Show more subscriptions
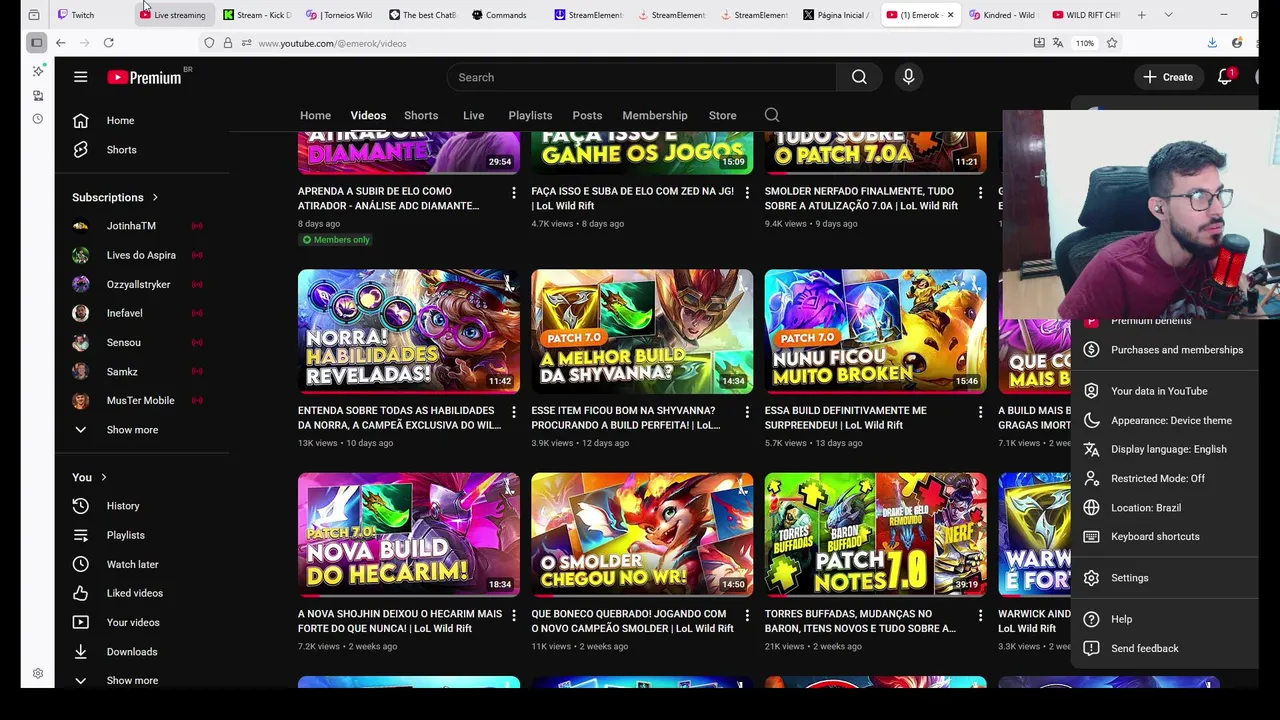1280x720 pixels. [142, 430]
